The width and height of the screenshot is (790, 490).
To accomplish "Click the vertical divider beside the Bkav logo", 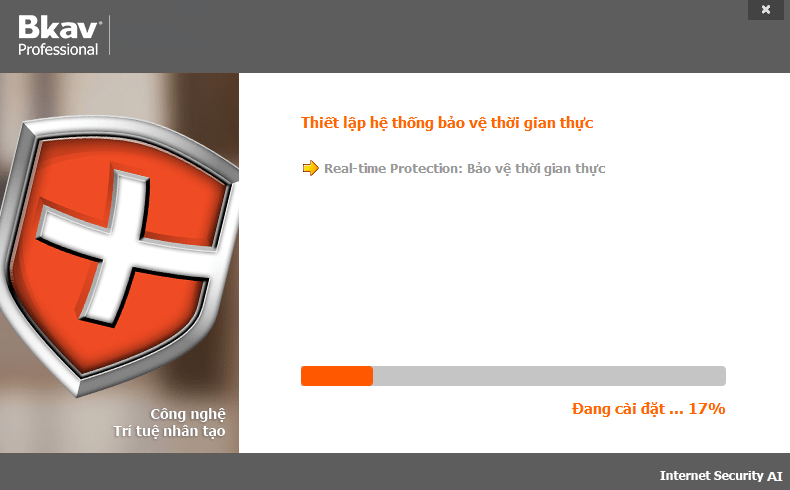I will click(x=109, y=35).
